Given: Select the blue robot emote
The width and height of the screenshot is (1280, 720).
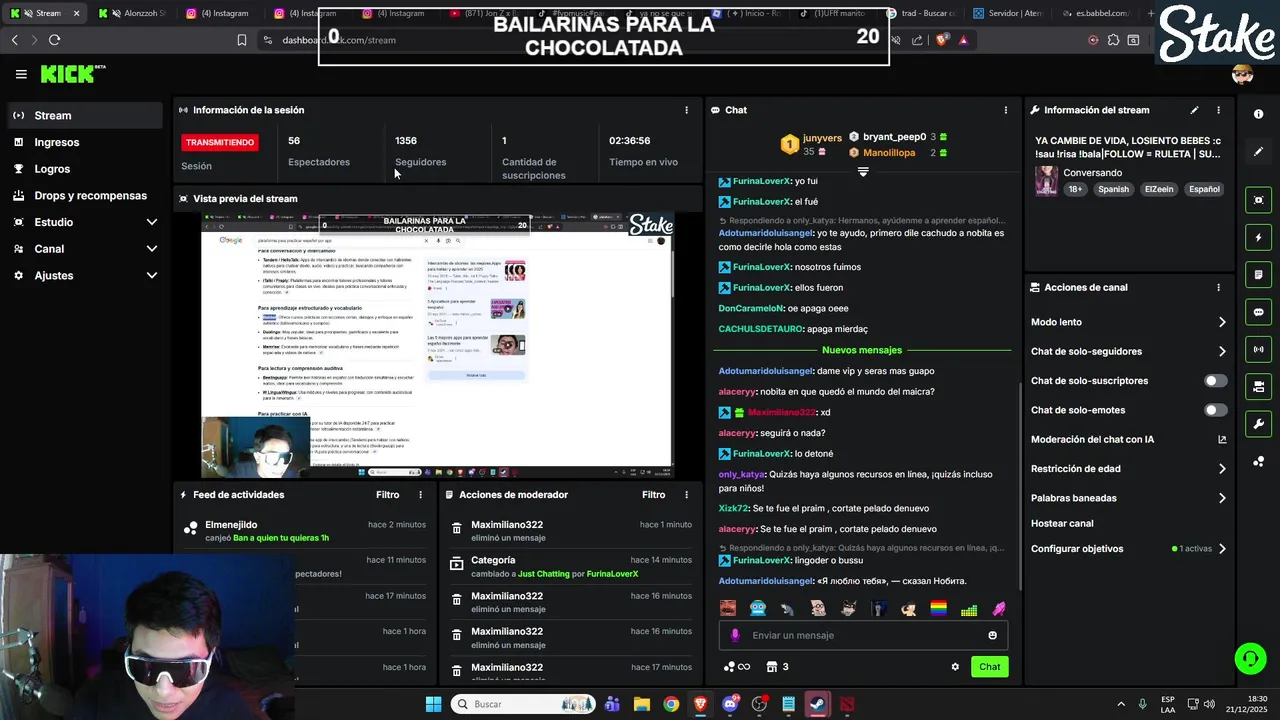Looking at the screenshot, I should click(x=758, y=608).
